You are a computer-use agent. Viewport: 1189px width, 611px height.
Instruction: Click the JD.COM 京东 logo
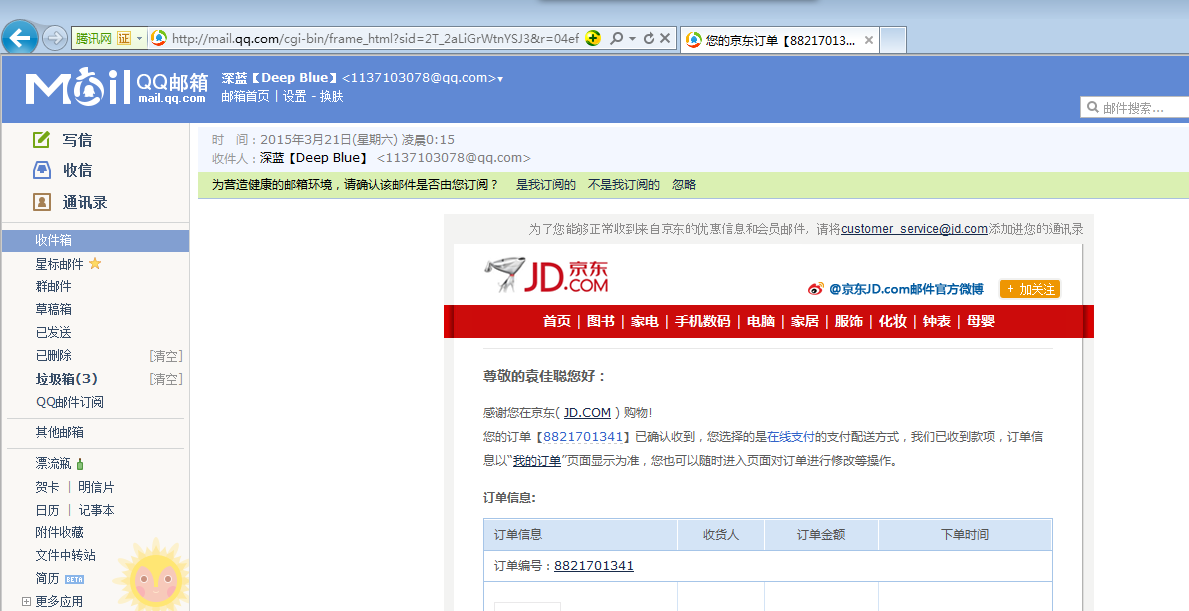[547, 276]
